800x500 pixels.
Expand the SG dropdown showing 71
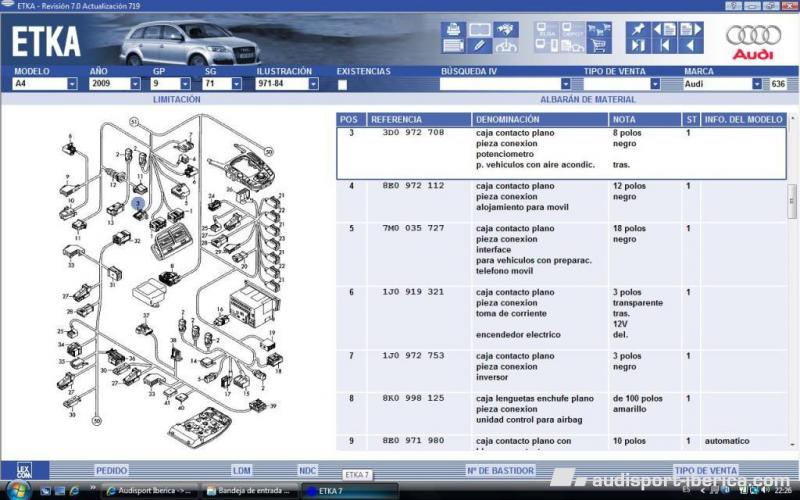click(236, 84)
